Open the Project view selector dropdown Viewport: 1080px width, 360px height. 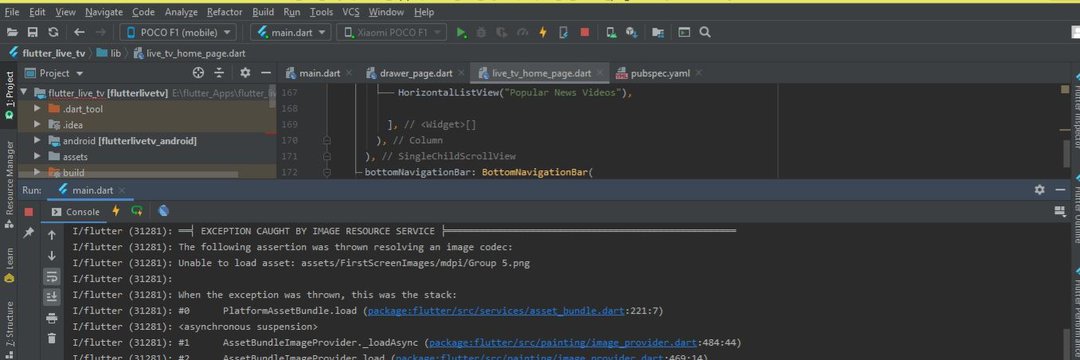54,73
